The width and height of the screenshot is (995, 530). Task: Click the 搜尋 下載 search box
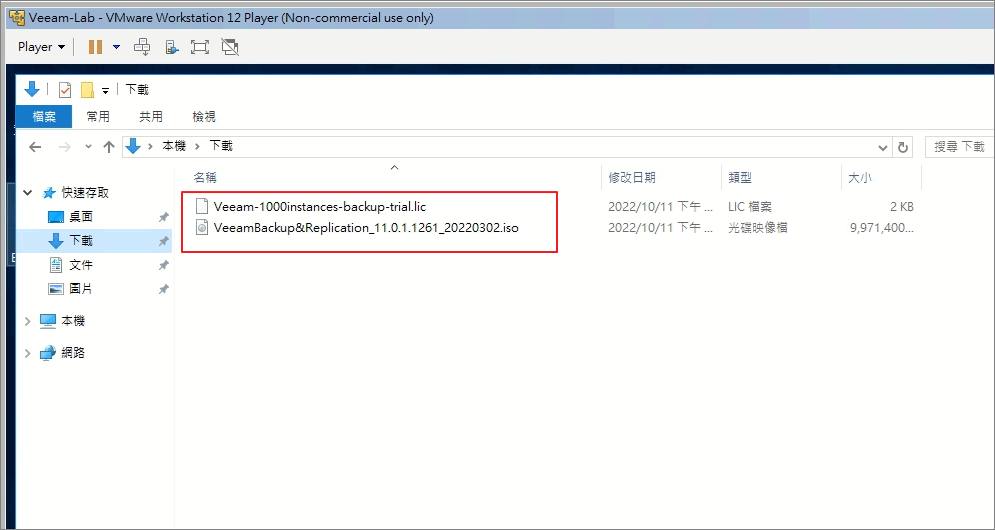click(959, 147)
